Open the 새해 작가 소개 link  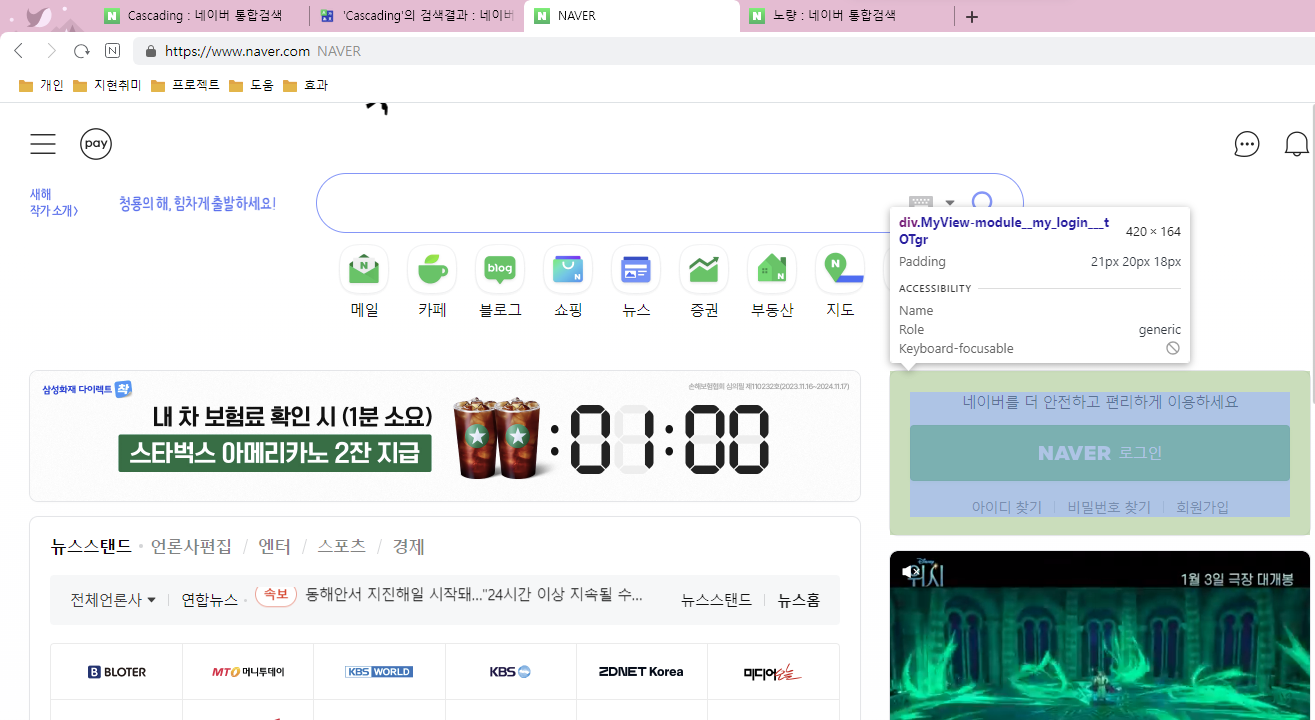coord(54,202)
